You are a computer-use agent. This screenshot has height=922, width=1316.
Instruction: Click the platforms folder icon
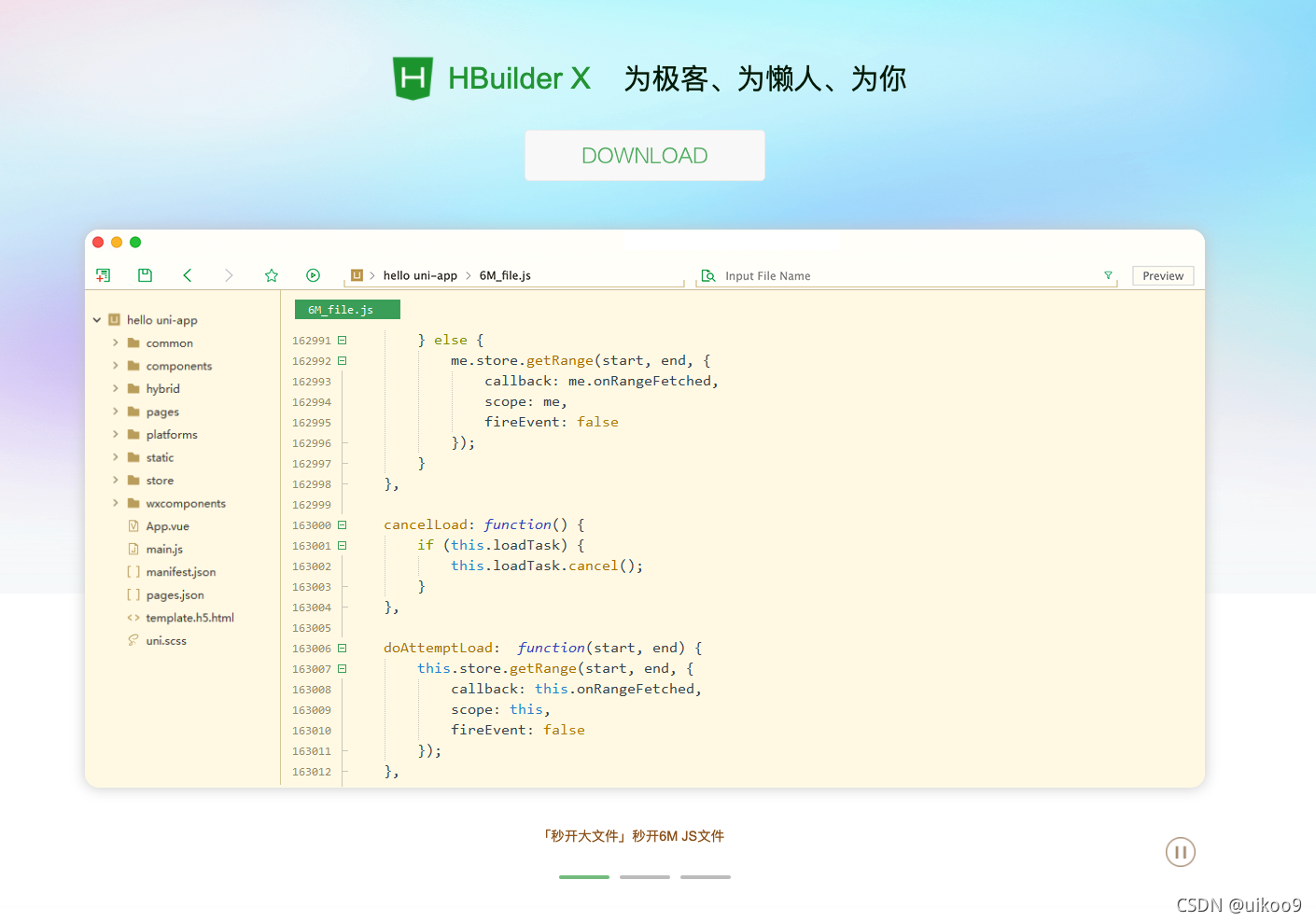tap(133, 435)
